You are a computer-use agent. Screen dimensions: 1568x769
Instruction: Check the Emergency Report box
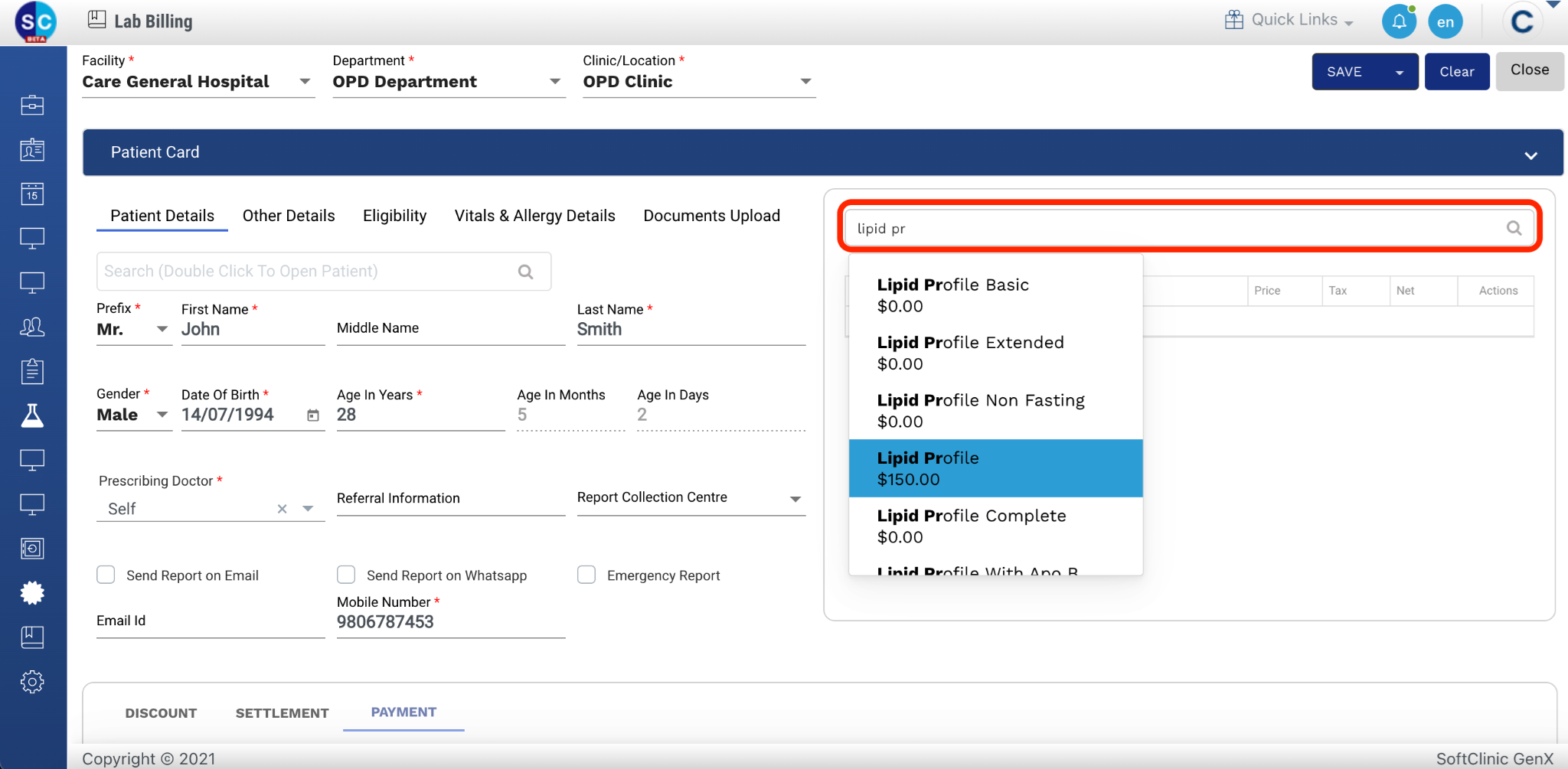[x=586, y=575]
